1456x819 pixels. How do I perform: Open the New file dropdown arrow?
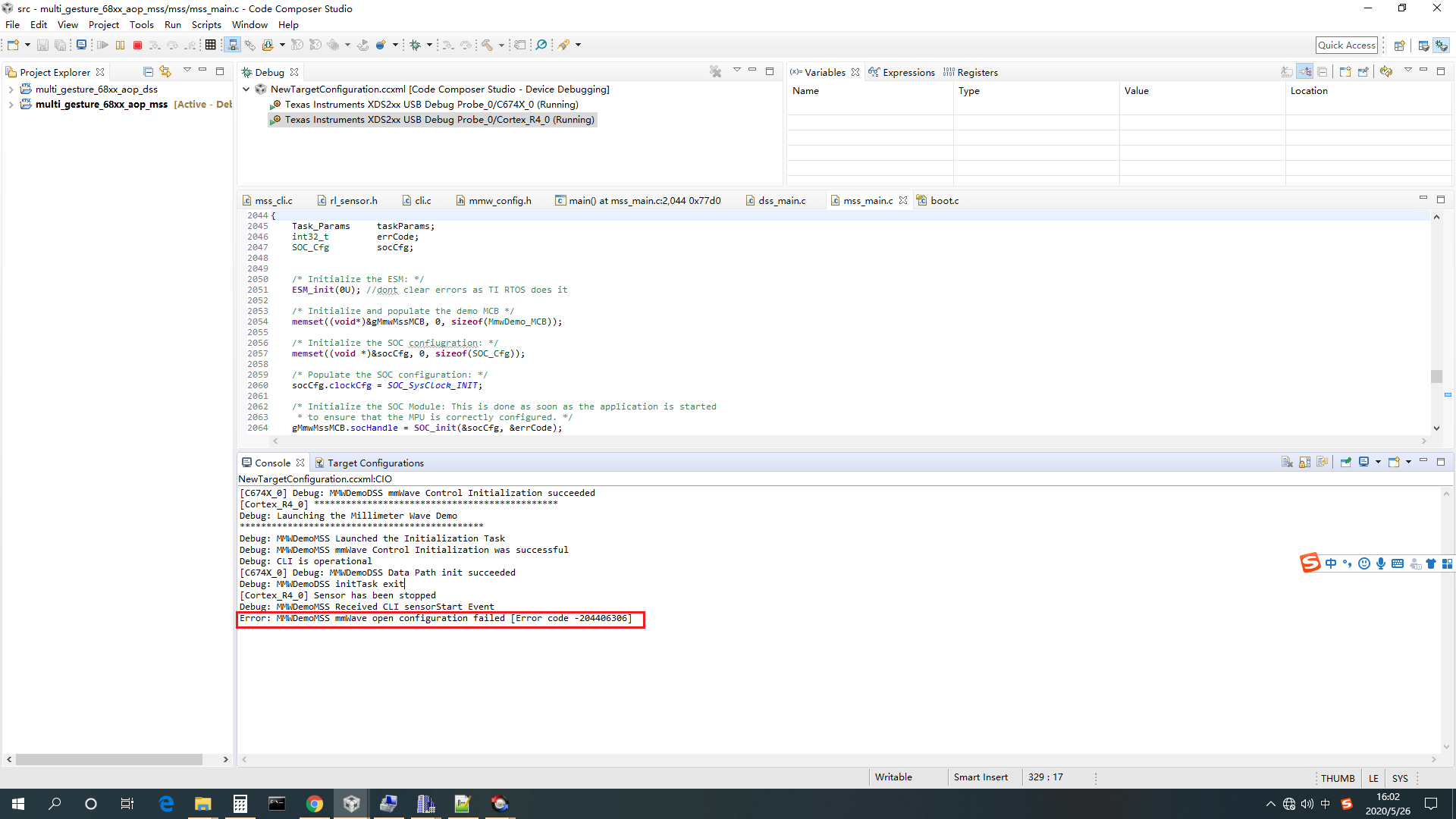point(27,45)
